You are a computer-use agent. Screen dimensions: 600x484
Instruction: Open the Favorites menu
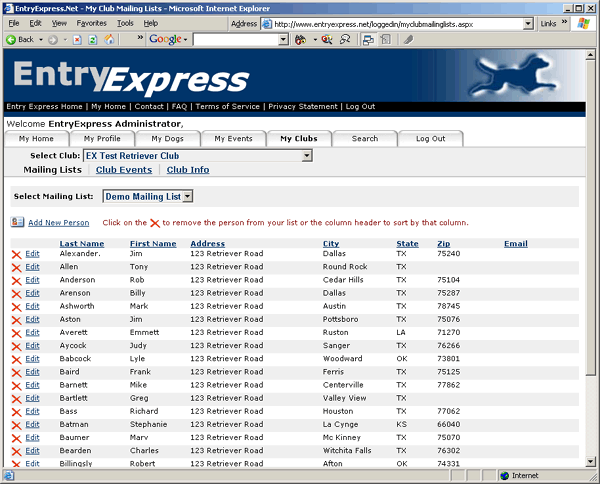click(x=91, y=22)
